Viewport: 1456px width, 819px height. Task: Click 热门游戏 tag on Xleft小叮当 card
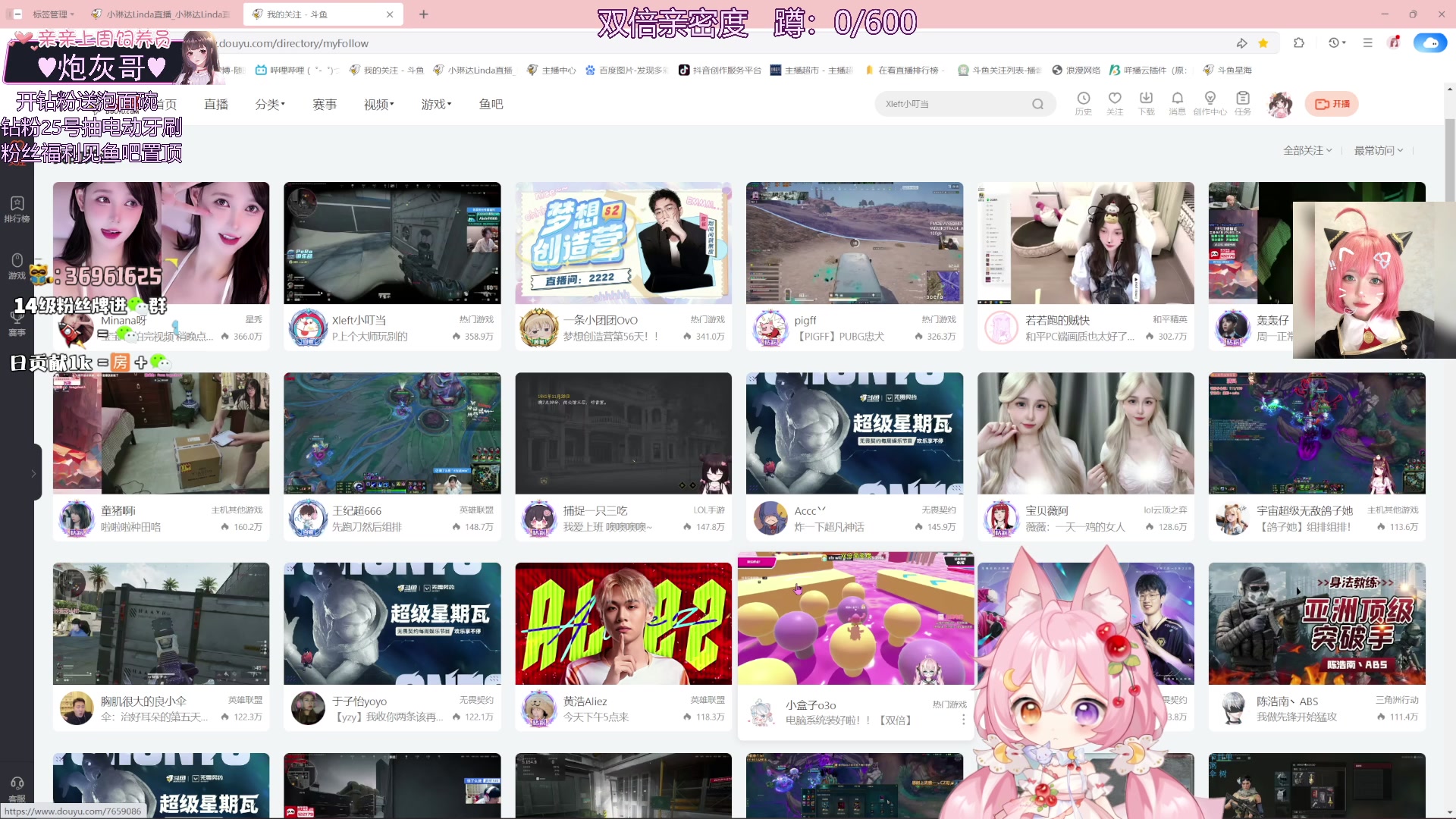coord(476,319)
